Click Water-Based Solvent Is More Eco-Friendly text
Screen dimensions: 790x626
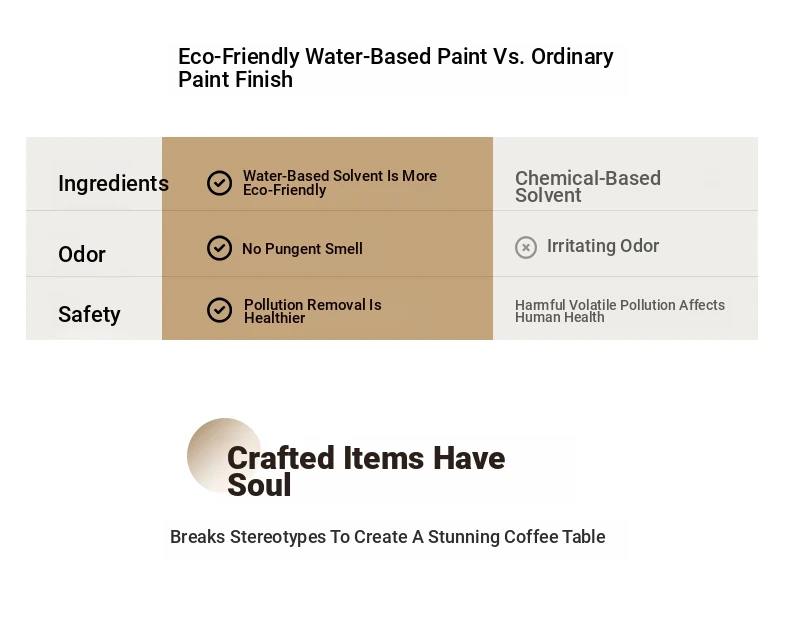tap(340, 183)
